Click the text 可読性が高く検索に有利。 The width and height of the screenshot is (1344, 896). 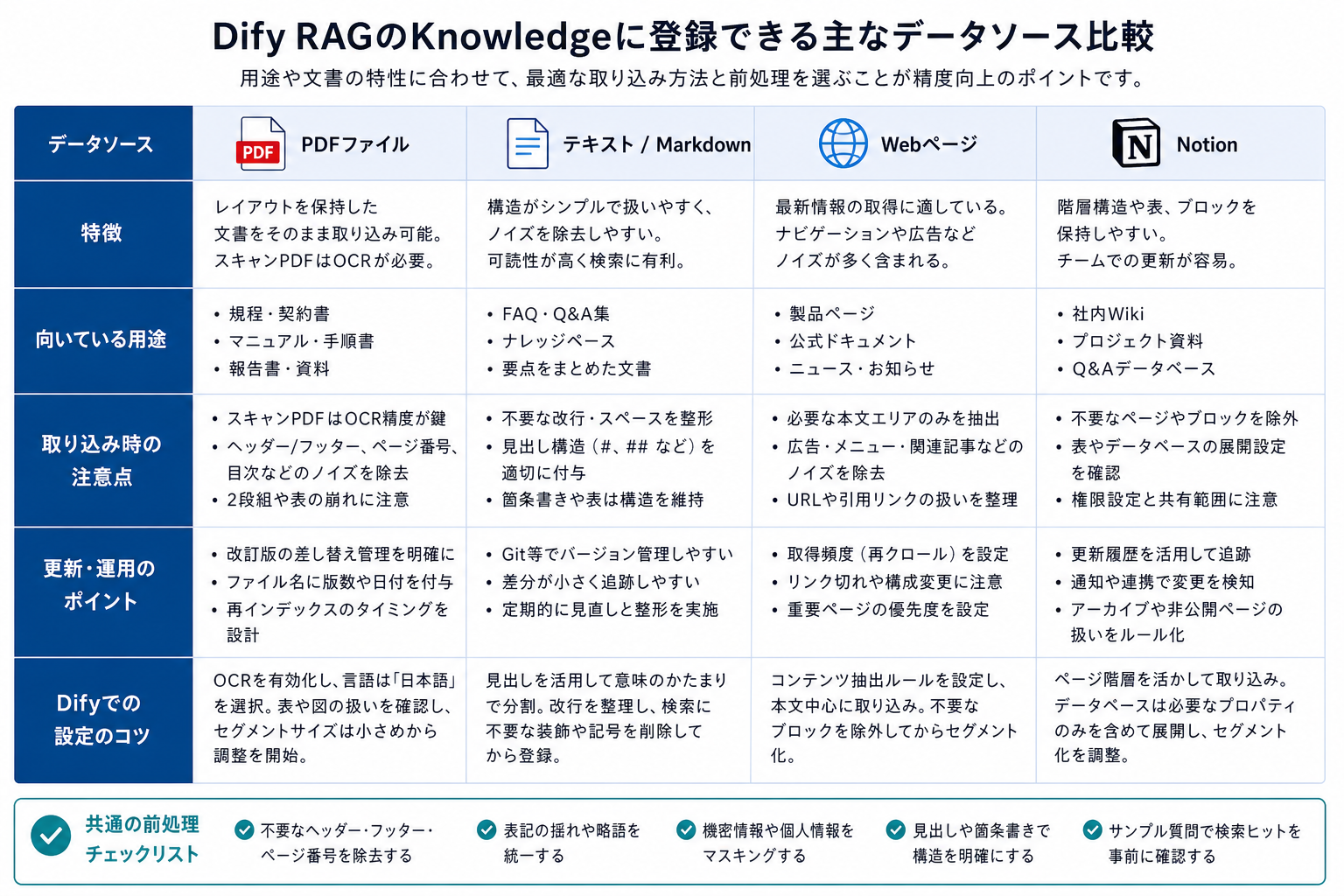tap(586, 261)
